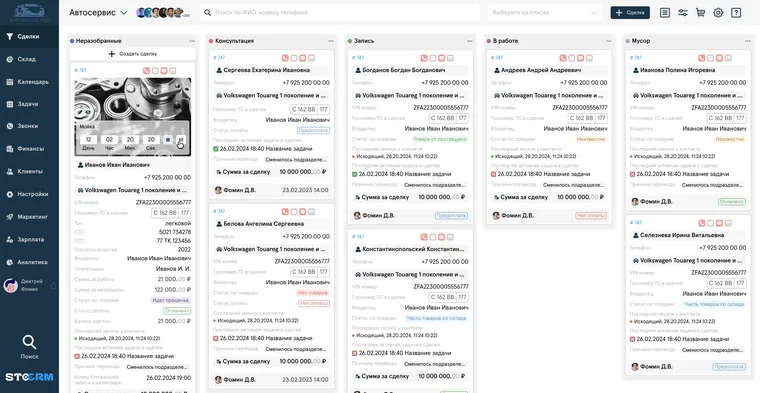Toggle the green task checkbox on Сергеева card
The image size is (760, 393).
[216, 149]
